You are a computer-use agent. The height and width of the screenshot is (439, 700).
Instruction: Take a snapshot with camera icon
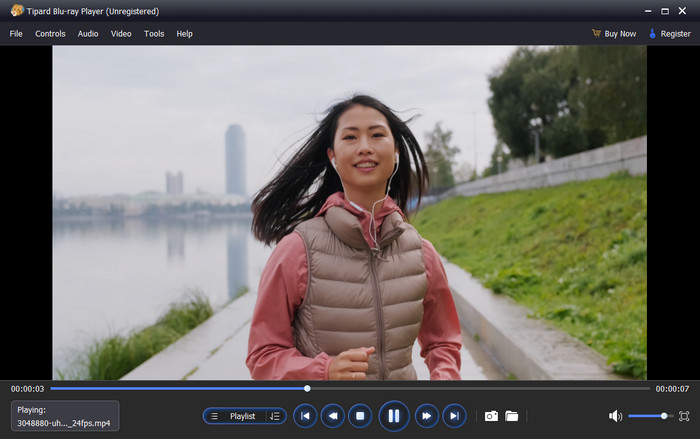click(x=491, y=416)
